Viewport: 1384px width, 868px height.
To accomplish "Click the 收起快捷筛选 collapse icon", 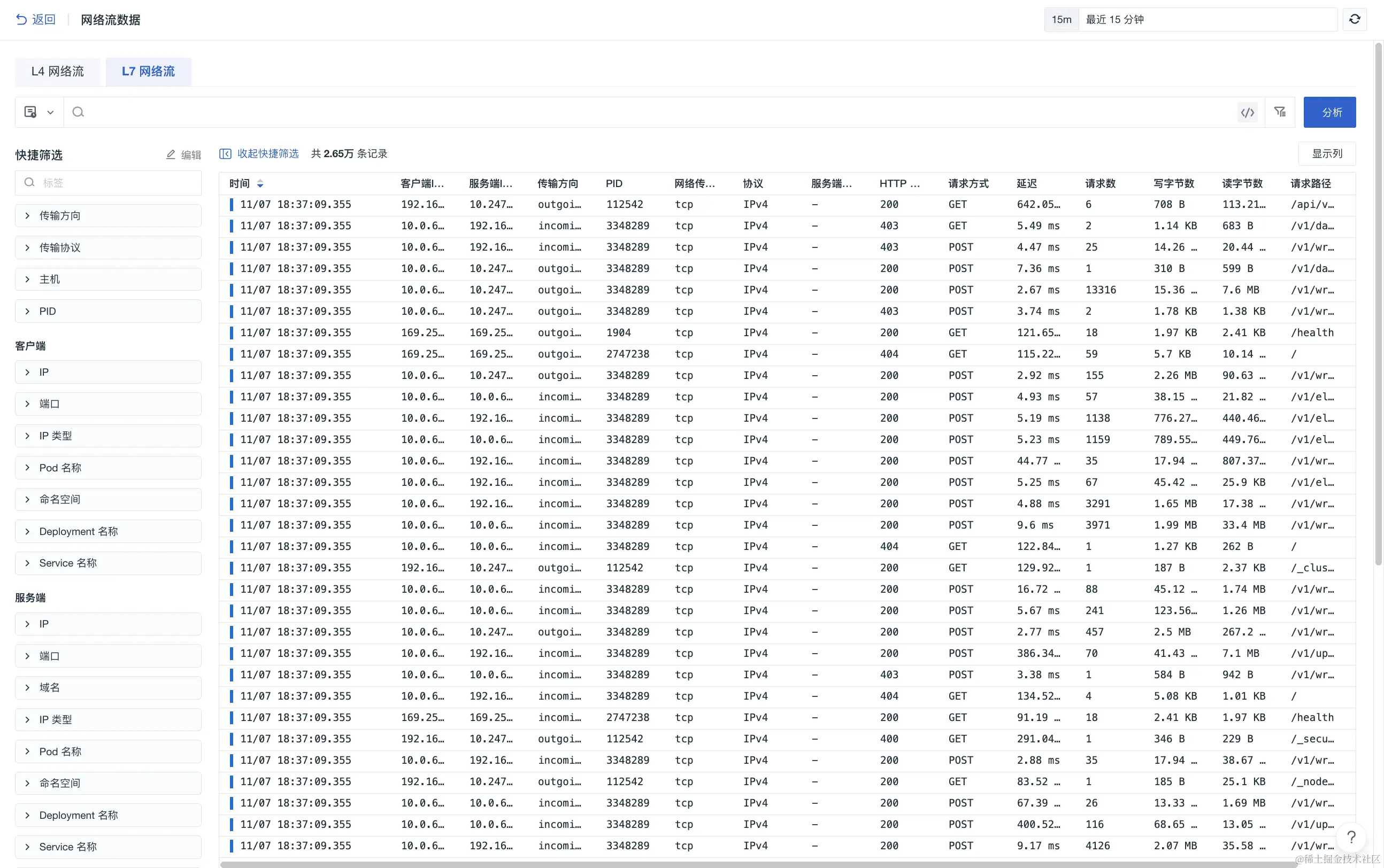I will 225,154.
